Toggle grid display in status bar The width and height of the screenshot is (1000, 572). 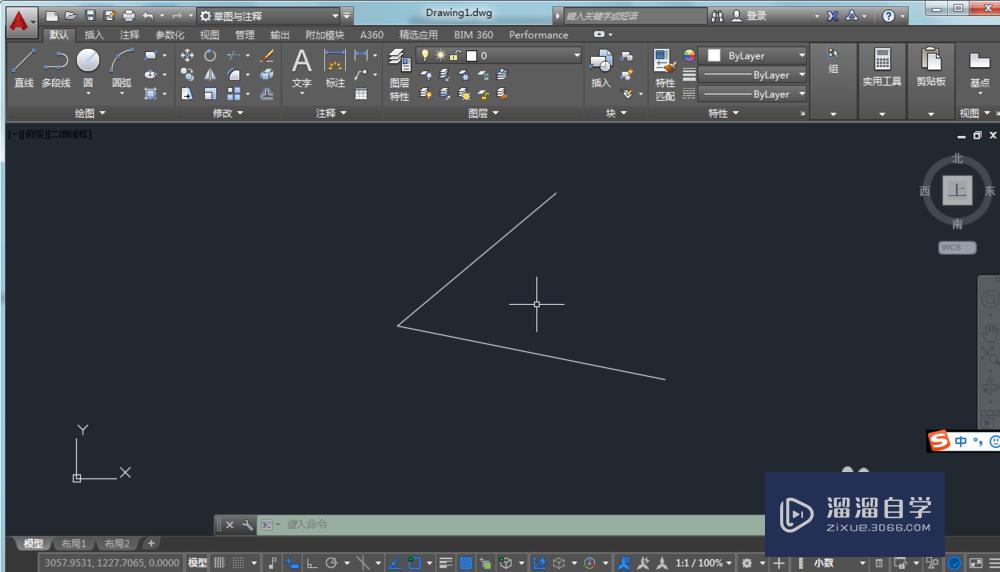(219, 562)
